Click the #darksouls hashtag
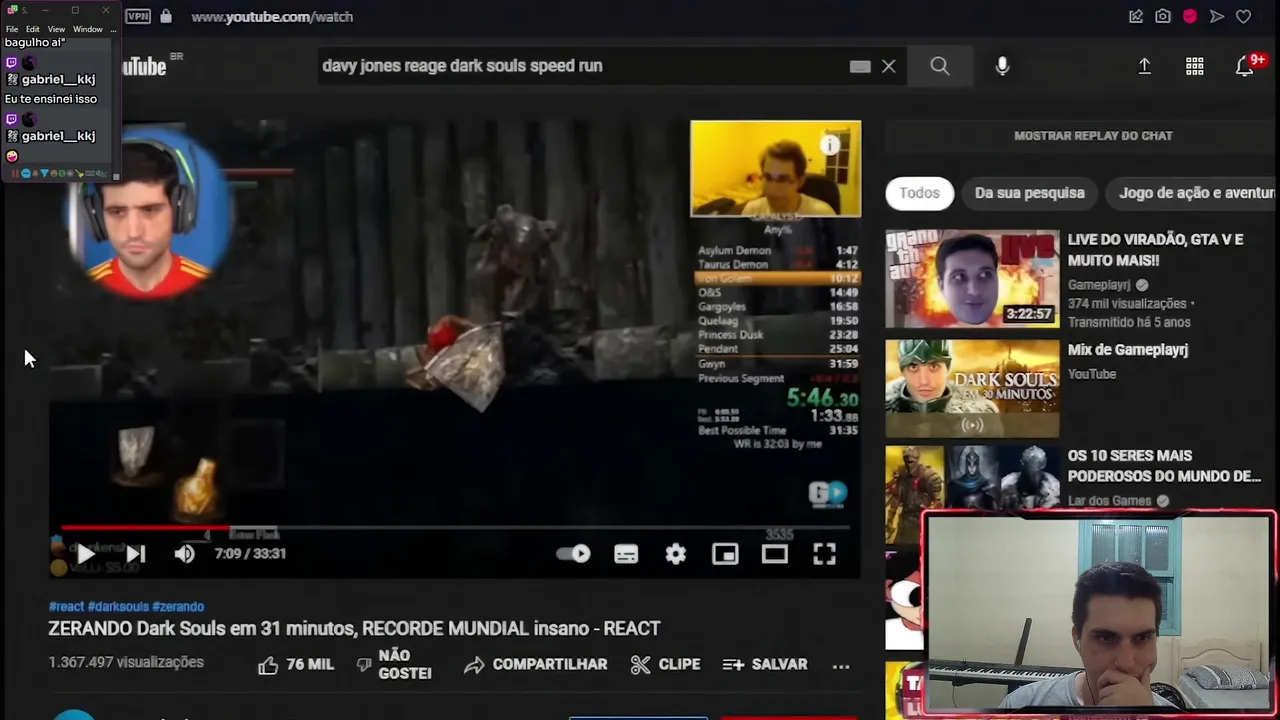The image size is (1280, 720). (118, 607)
